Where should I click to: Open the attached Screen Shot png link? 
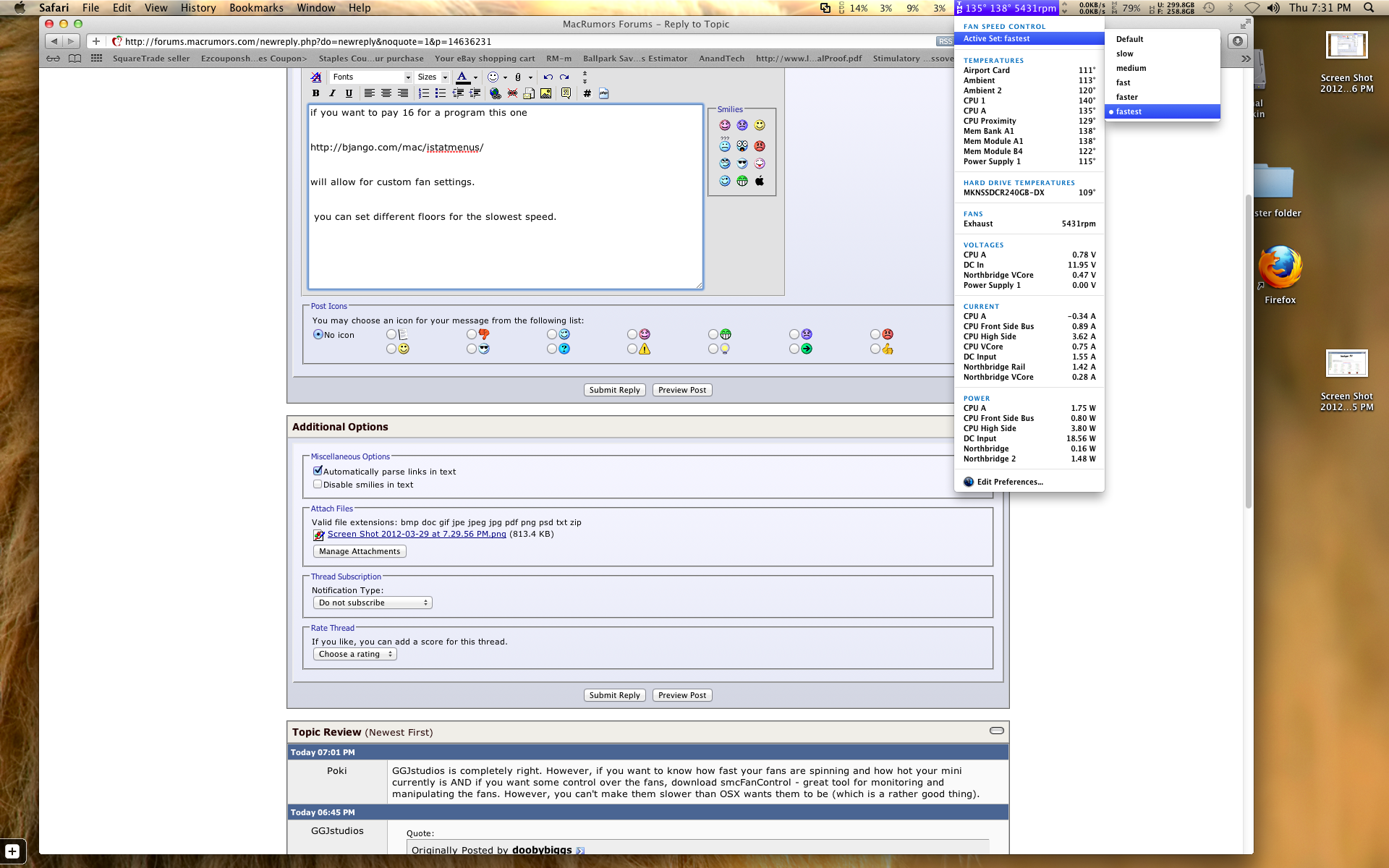417,534
